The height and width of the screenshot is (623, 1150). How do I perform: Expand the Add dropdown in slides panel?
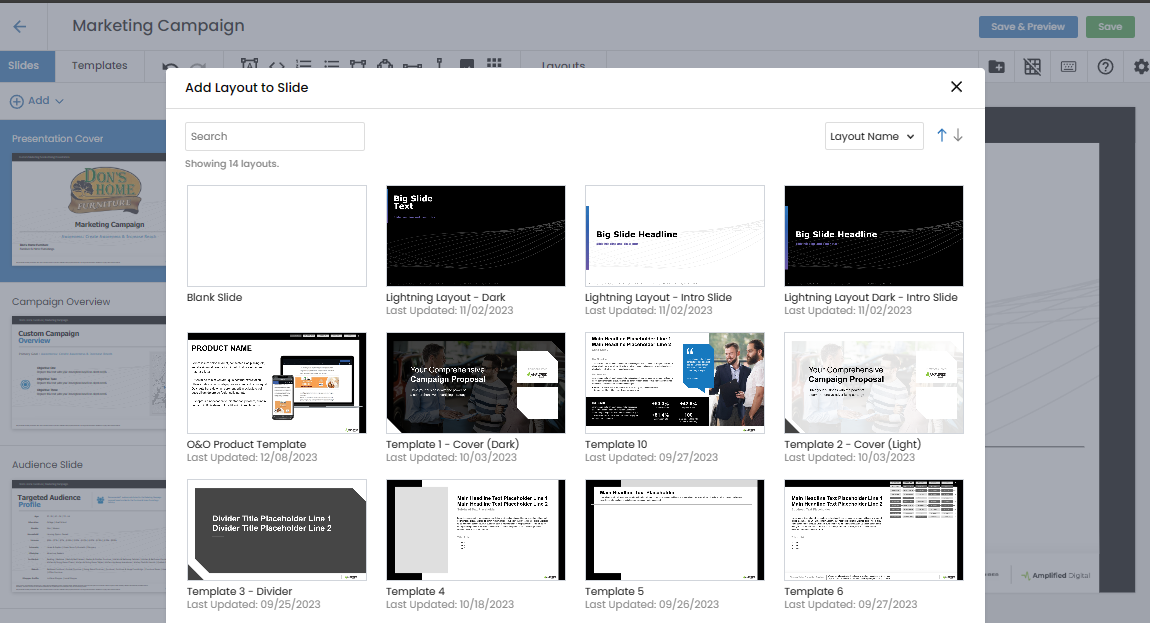(x=37, y=101)
